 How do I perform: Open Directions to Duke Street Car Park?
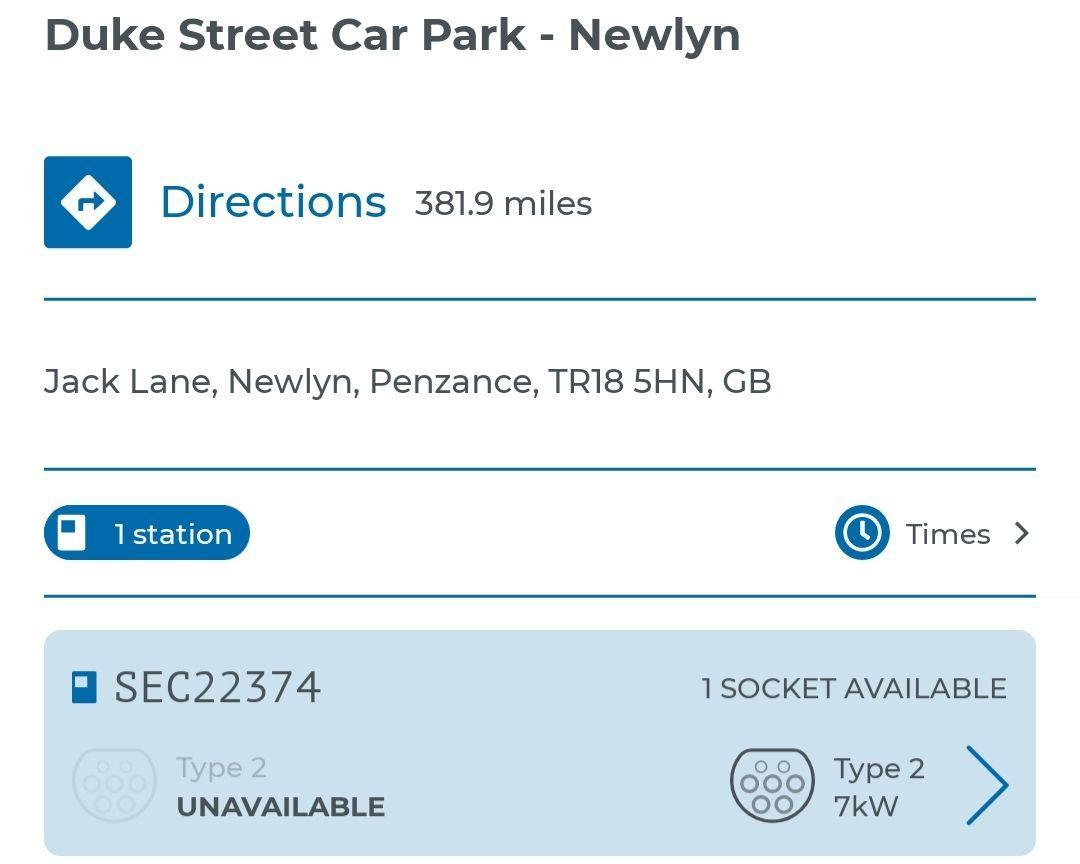tap(273, 201)
